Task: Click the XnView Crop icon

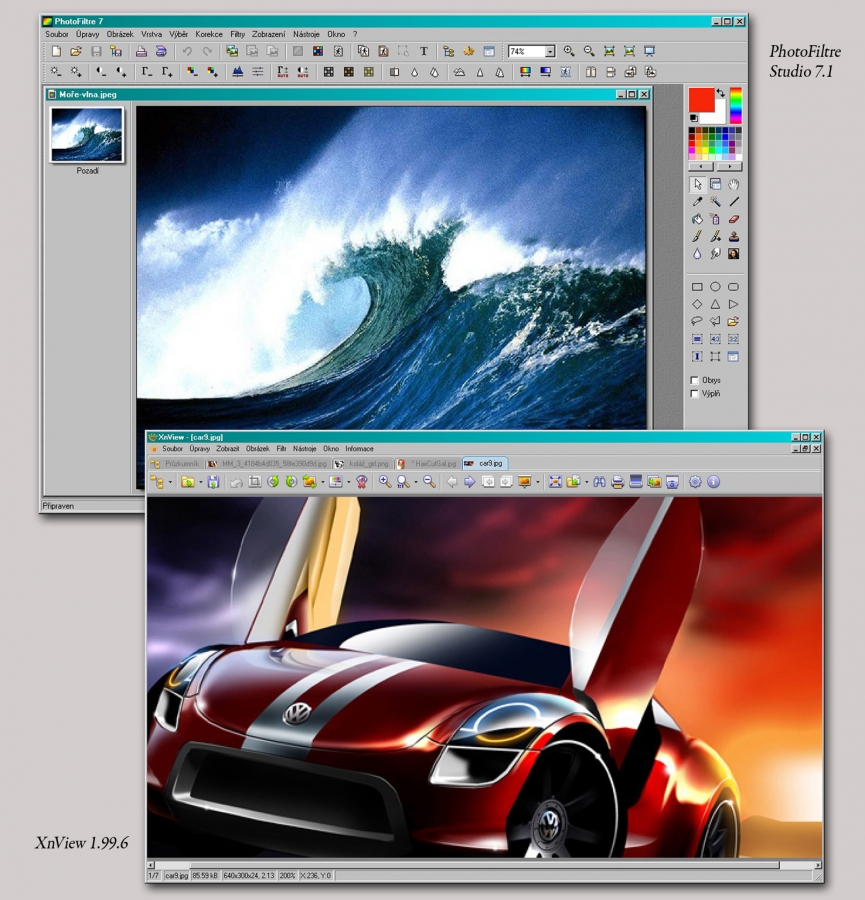Action: pyautogui.click(x=255, y=482)
